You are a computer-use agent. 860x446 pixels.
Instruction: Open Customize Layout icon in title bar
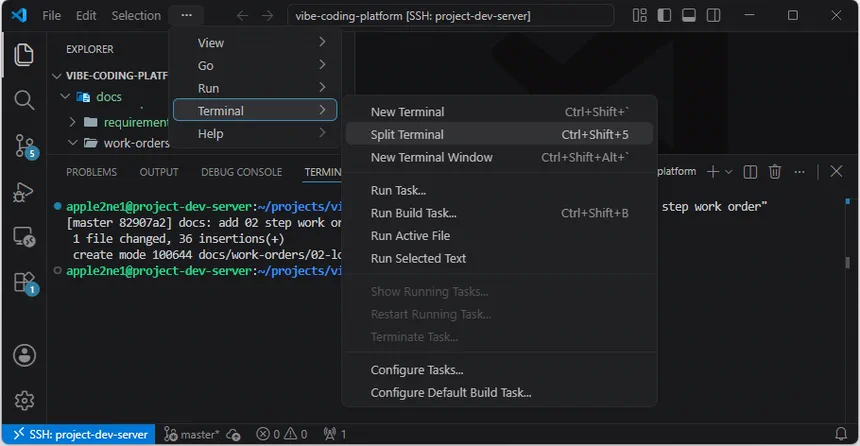coord(640,15)
